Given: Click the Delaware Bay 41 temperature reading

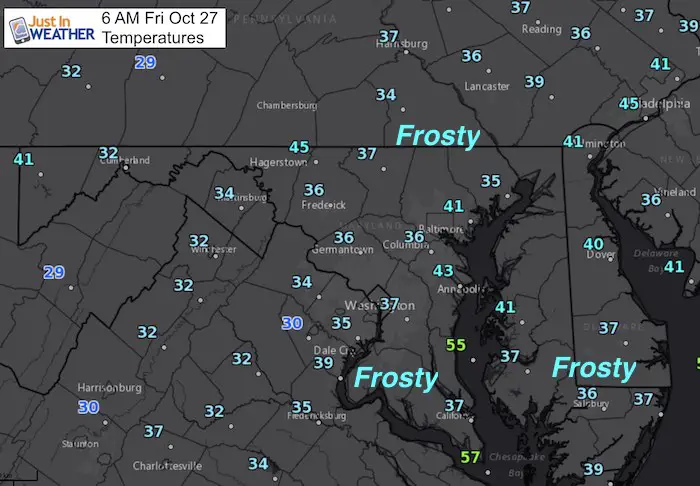Looking at the screenshot, I should [674, 266].
